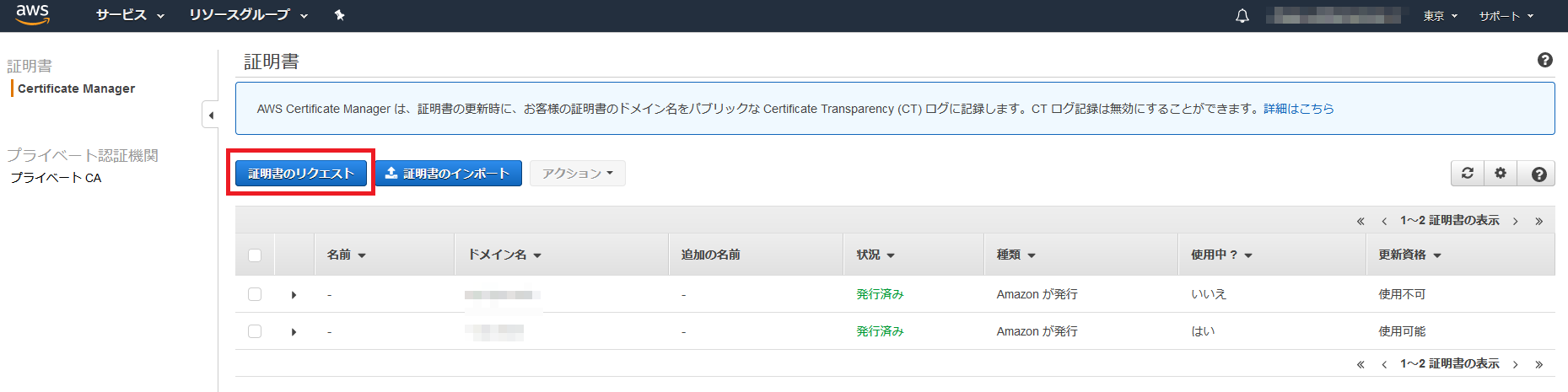Open the 東京 region selector
The width and height of the screenshot is (1568, 392).
pos(1441,16)
